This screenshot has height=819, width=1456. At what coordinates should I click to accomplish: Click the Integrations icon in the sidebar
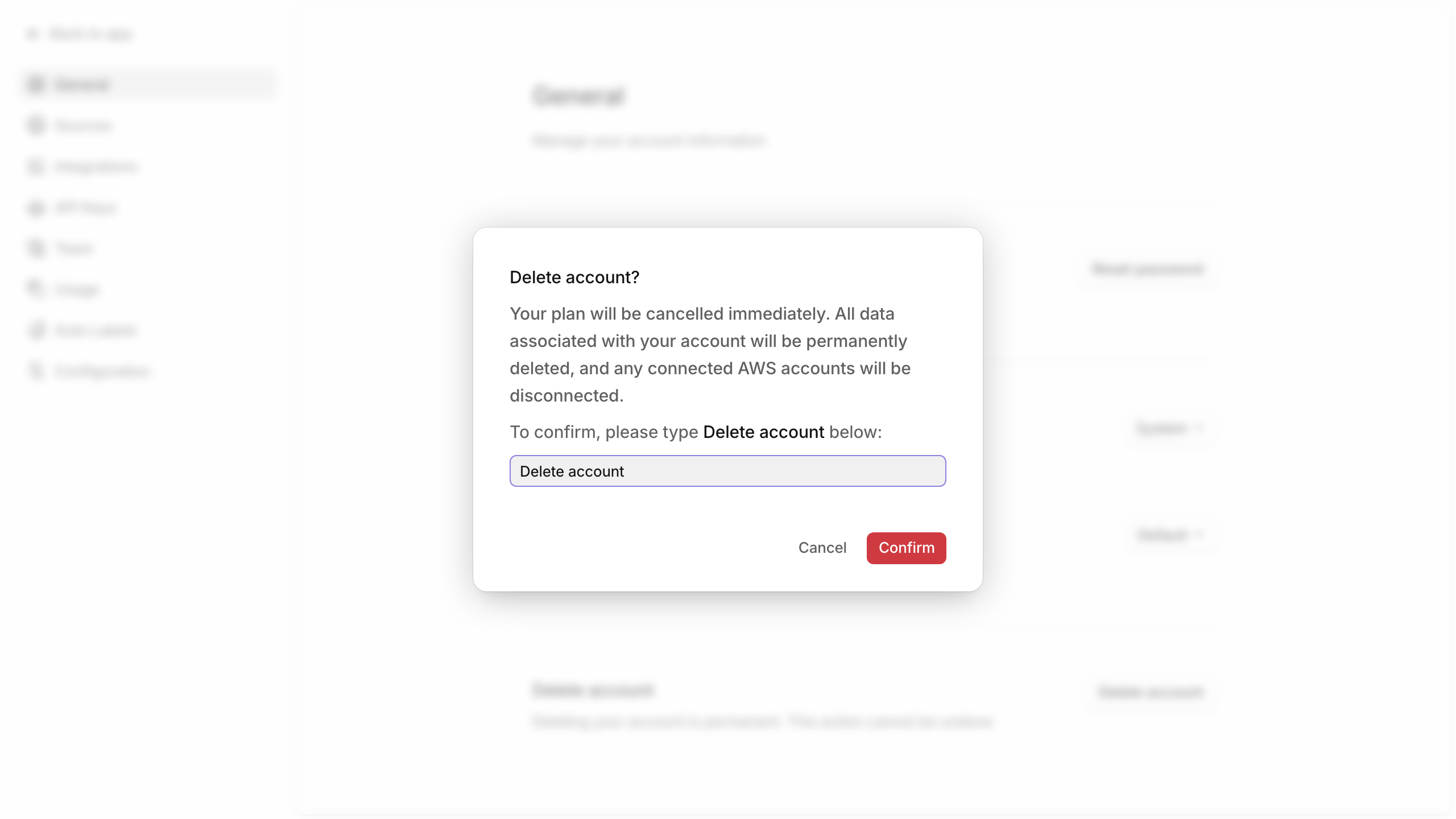(x=35, y=166)
